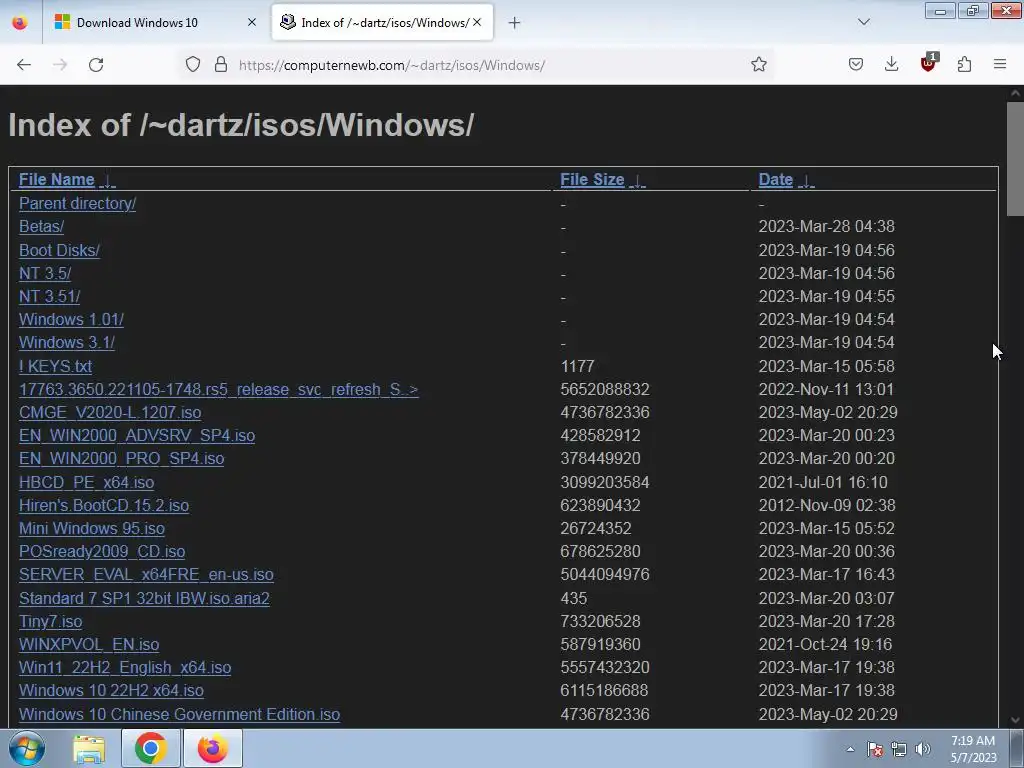Screen dimensions: 1024x768
Task: Open the NT 3.5/ folder
Action: click(x=45, y=273)
